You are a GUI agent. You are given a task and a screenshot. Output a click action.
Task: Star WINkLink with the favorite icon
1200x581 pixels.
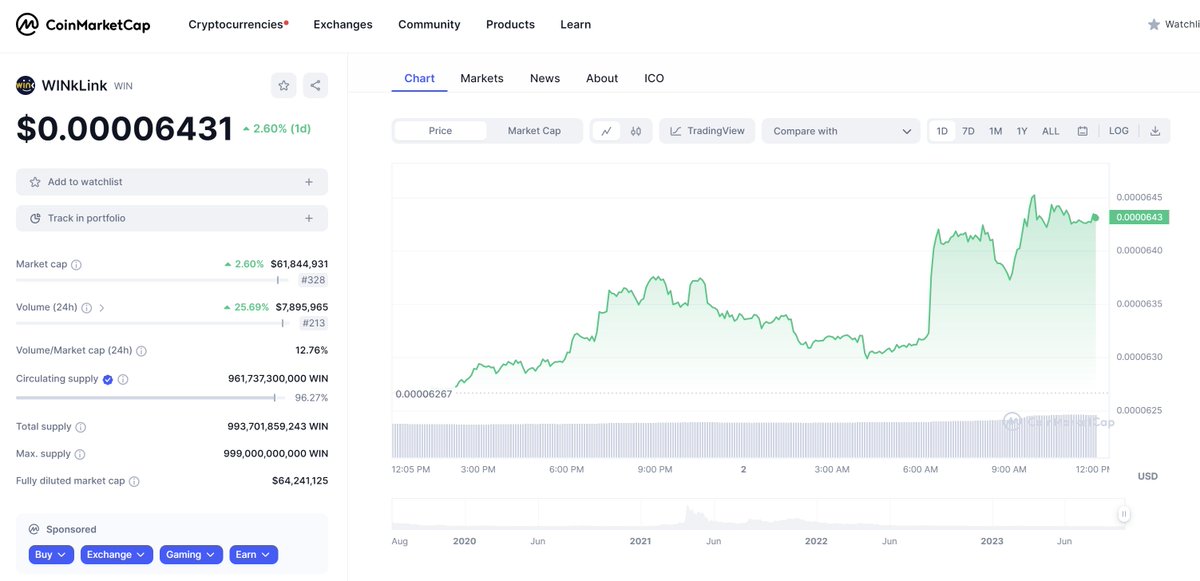tap(284, 86)
